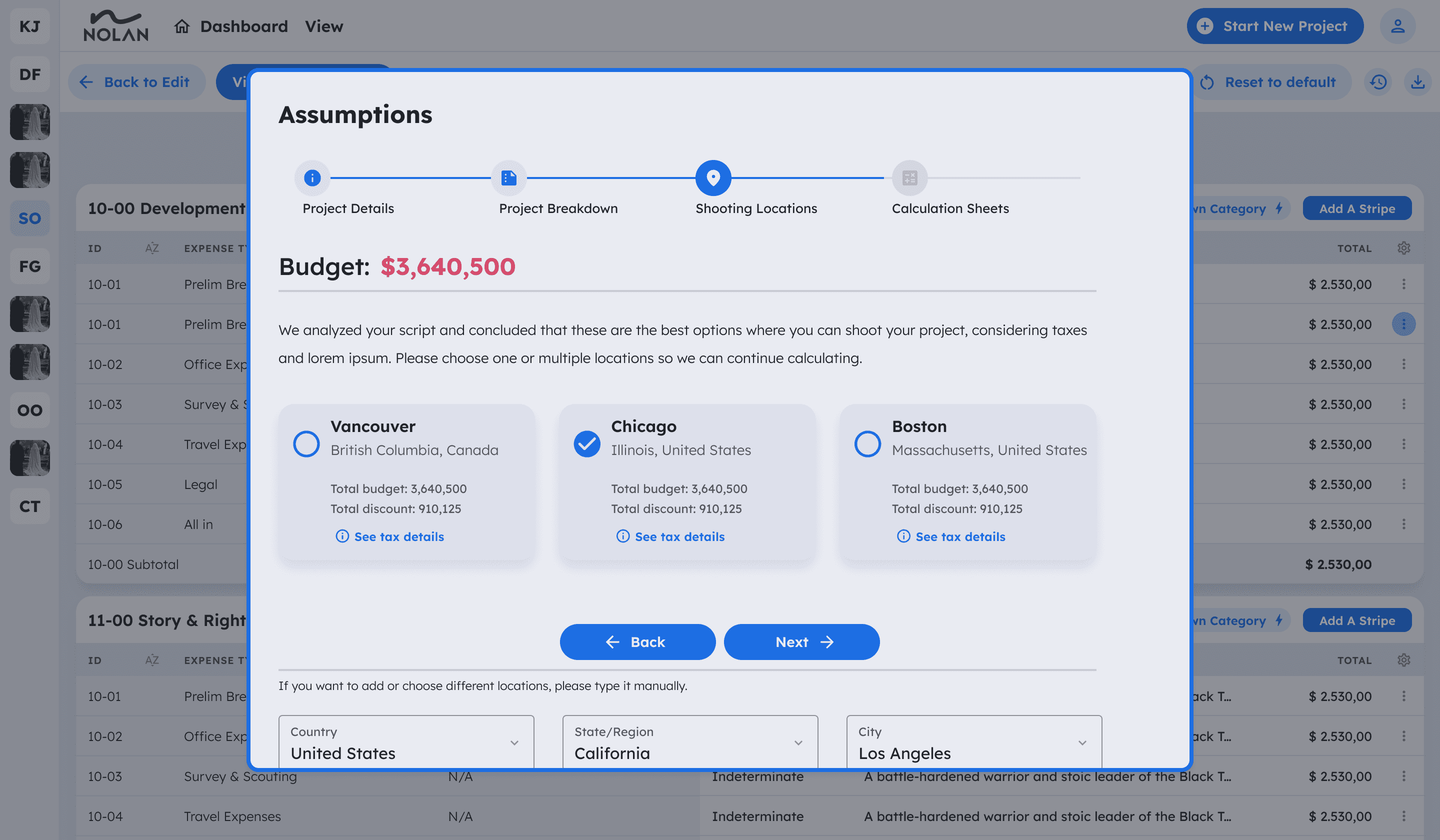The height and width of the screenshot is (840, 1440).
Task: See tax details for Vancouver
Action: tap(398, 536)
